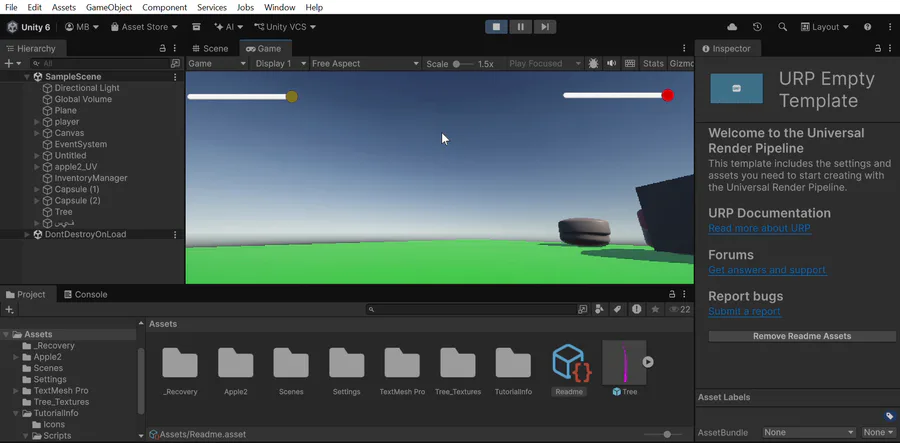Open Inspector panel kebab options menu

click(890, 49)
